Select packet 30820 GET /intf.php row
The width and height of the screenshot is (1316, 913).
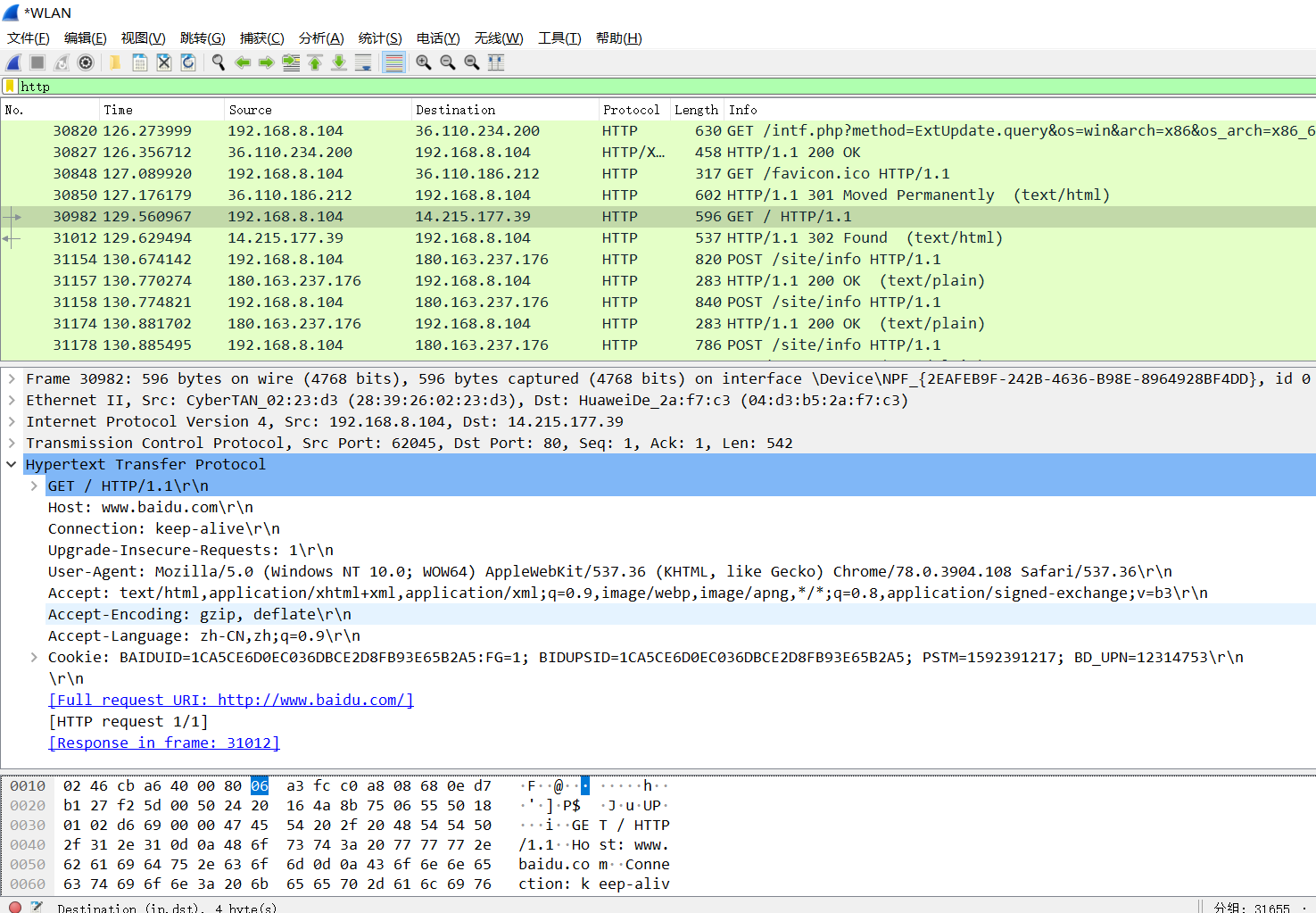658,131
